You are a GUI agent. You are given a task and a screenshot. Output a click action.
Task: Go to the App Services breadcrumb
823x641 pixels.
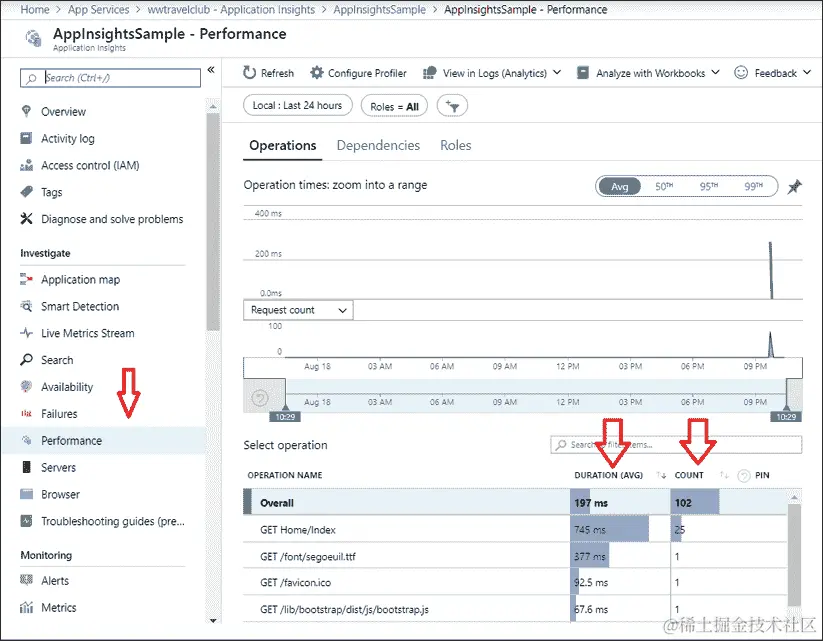98,9
